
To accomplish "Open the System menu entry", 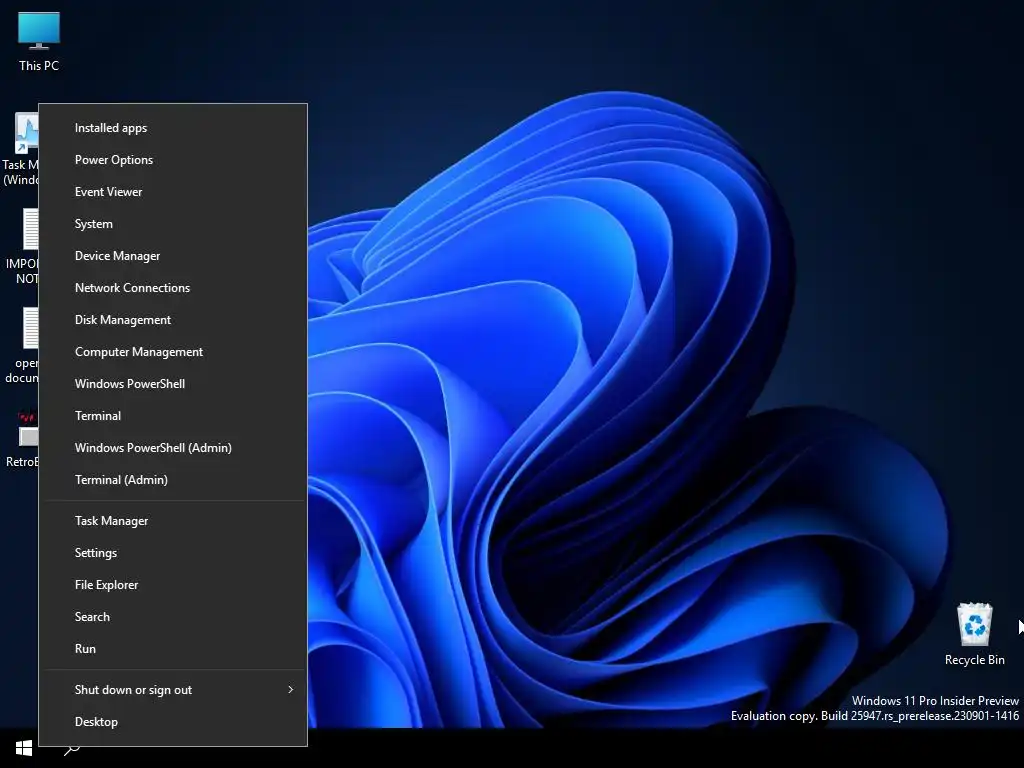I will [x=173, y=224].
